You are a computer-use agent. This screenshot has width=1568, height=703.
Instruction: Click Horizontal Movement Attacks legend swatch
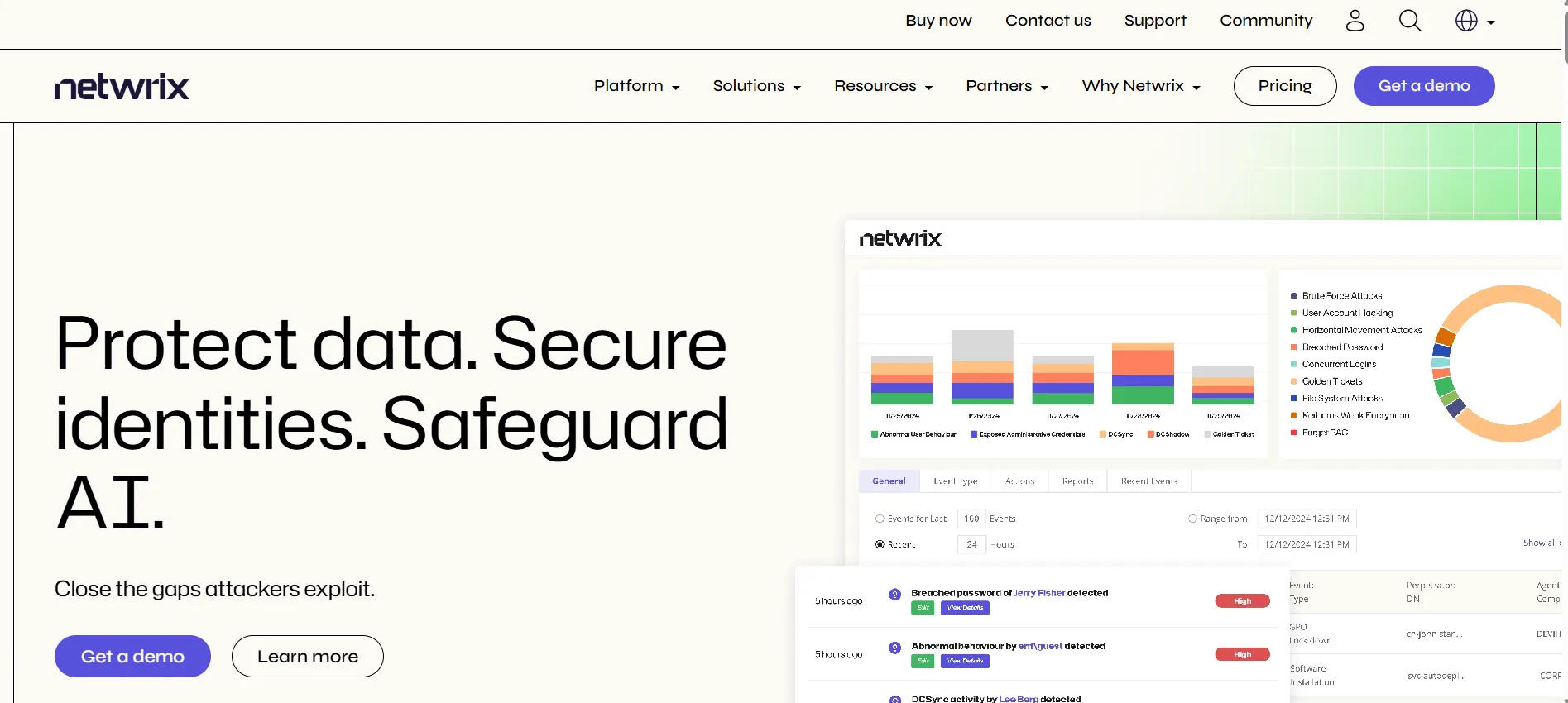[1293, 330]
